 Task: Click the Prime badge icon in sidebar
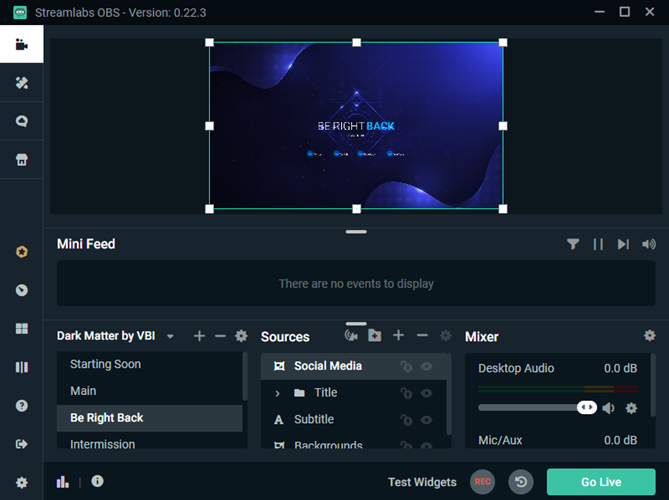(21, 252)
